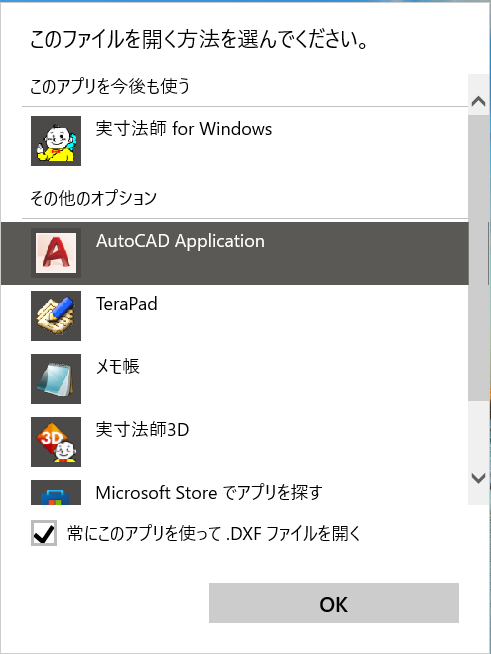491x654 pixels.
Task: Choose the TeraPad pencil icon
Action: tap(56, 316)
